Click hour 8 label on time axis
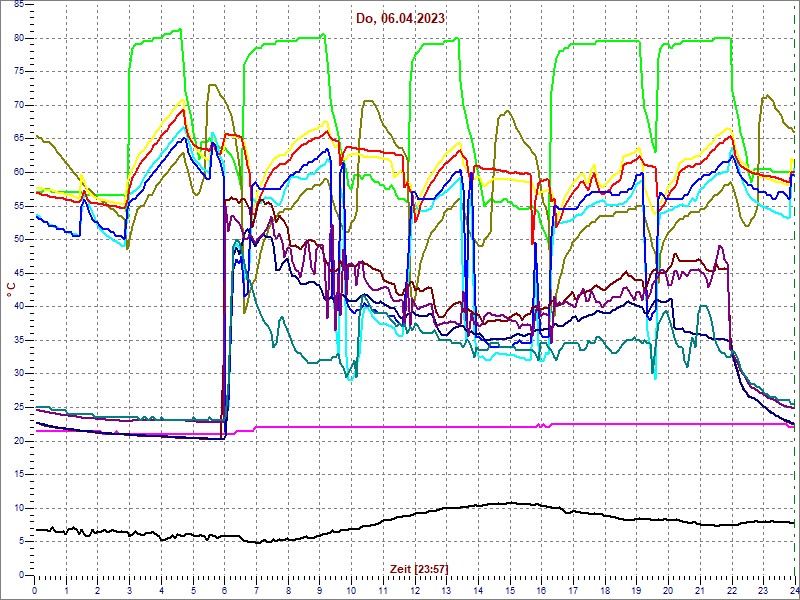This screenshot has height=600, width=800. (288, 591)
